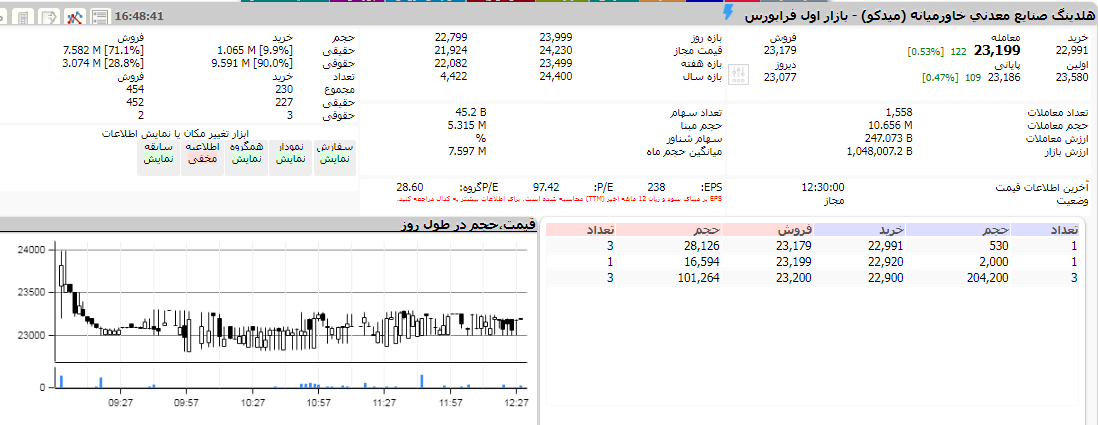Click legal sell volume 3.074 M [28.8%]
This screenshot has height=425, width=1098.
click(104, 63)
